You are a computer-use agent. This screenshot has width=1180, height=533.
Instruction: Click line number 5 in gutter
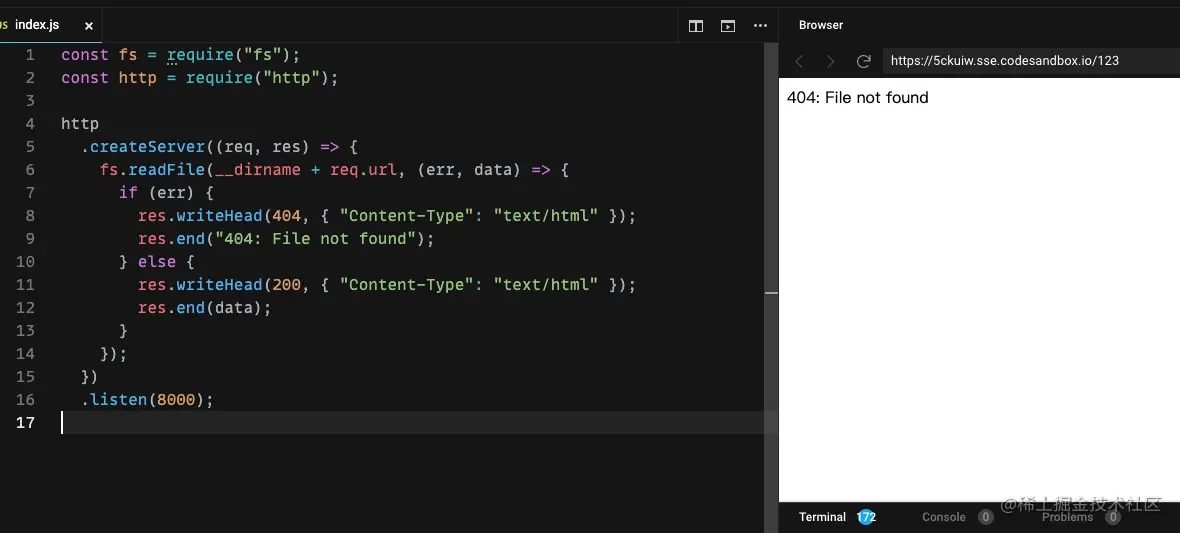[30, 147]
